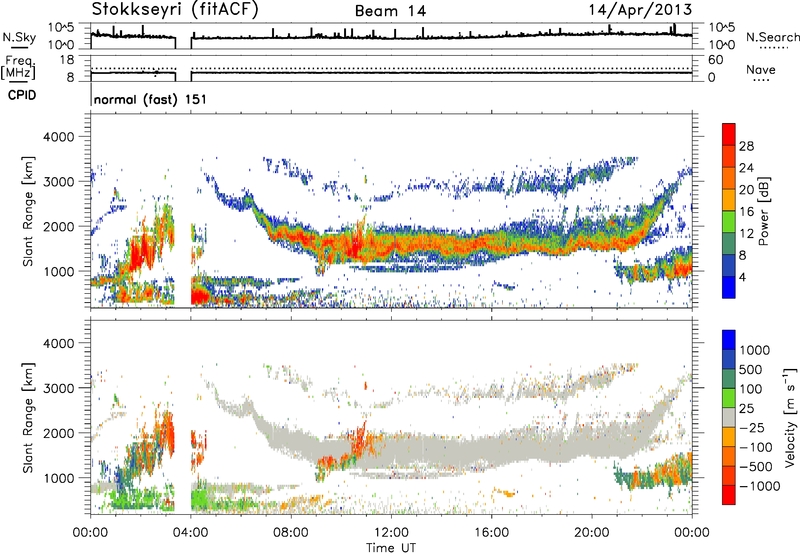Click the gray band of the velocity colorbar
800x554 pixels.
[729, 417]
